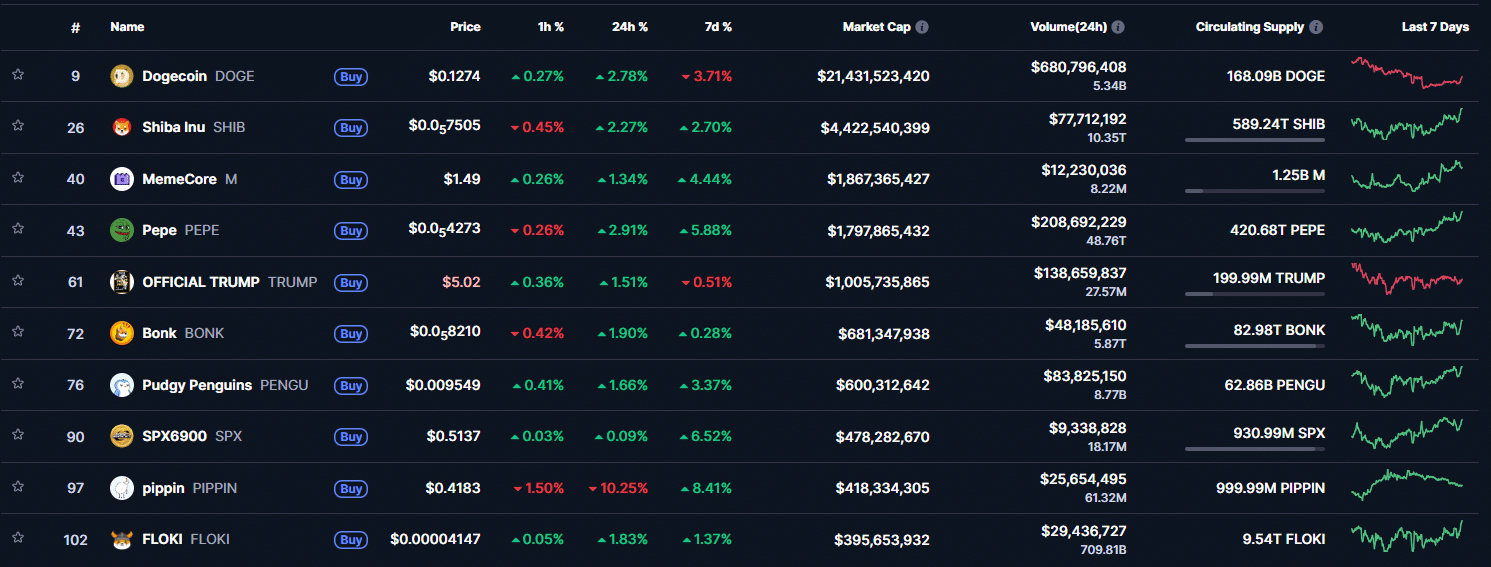Image resolution: width=1491 pixels, height=567 pixels.
Task: Click the Shiba Inu coin logo
Action: 121,127
